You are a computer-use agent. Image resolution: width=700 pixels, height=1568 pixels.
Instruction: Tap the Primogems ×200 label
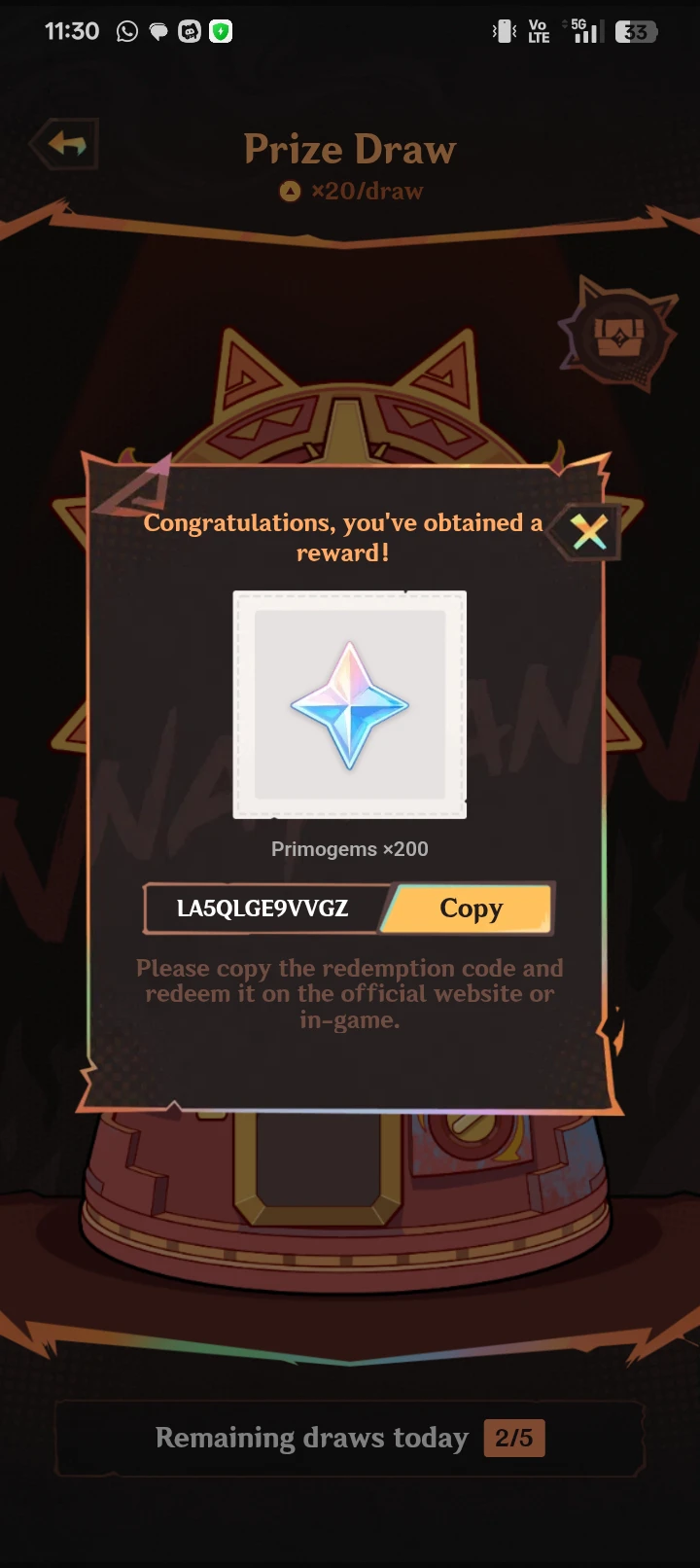point(350,849)
